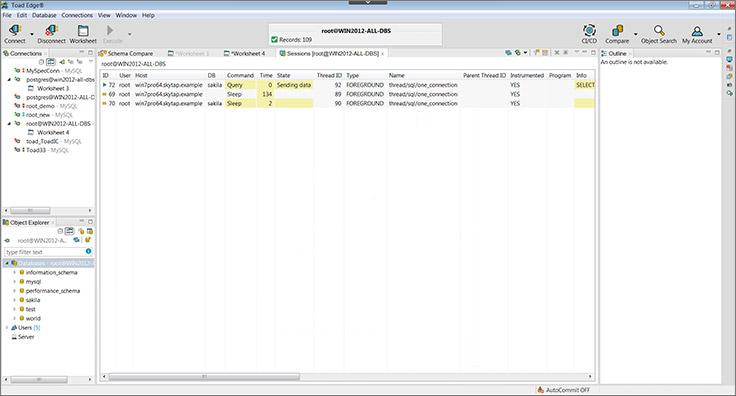Click the green arrow icon in right sidebar

[x=729, y=93]
